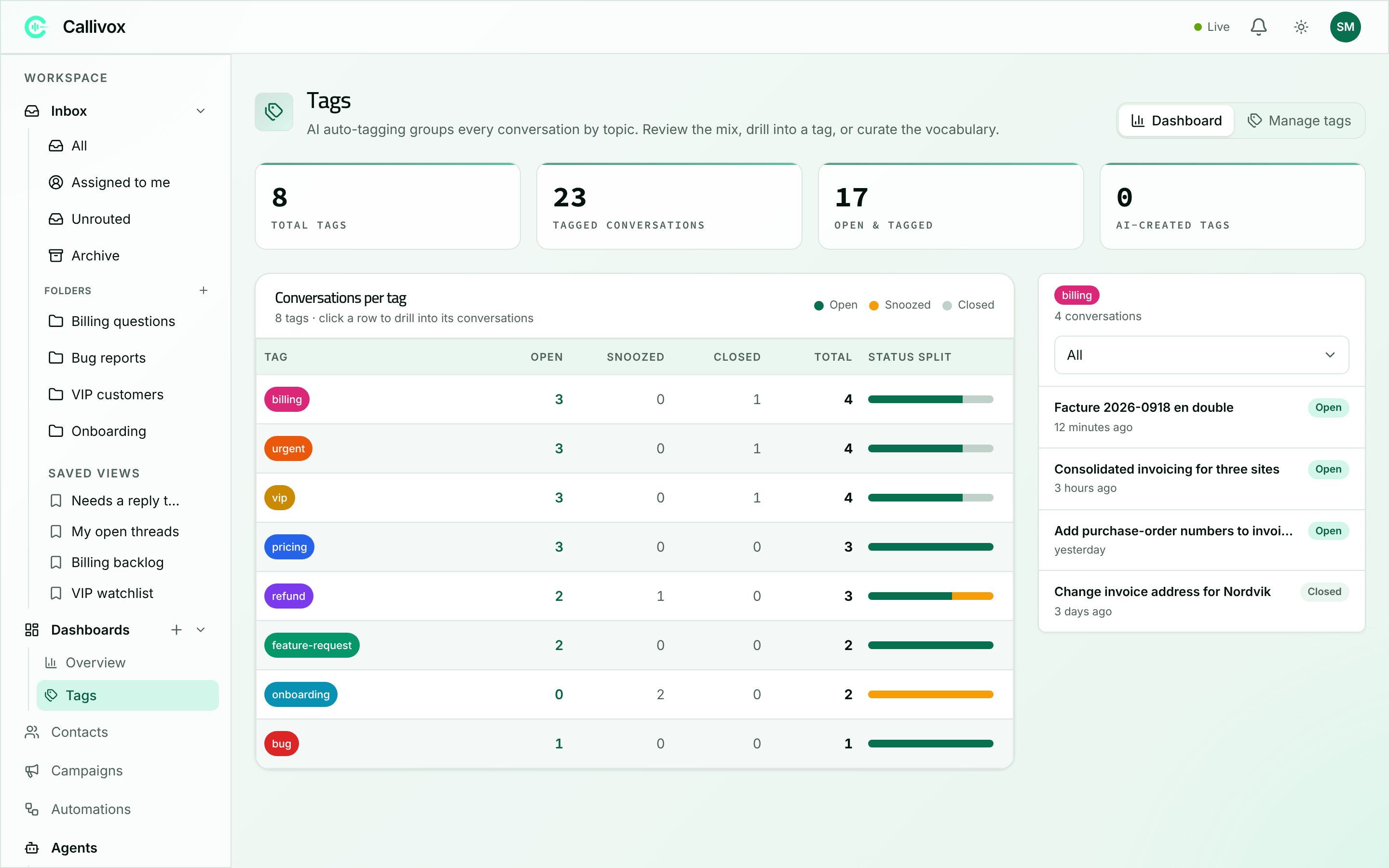Click the onboarding row status split bar
This screenshot has height=868, width=1389.
pos(930,694)
